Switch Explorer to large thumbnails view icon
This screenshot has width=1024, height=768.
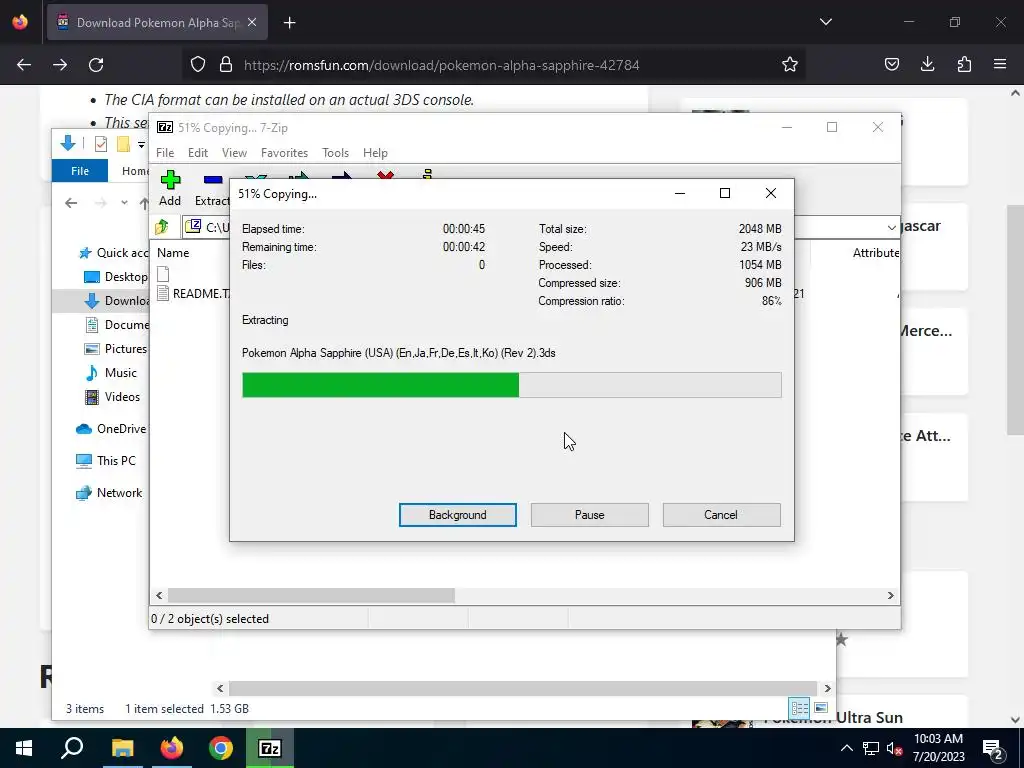point(821,708)
